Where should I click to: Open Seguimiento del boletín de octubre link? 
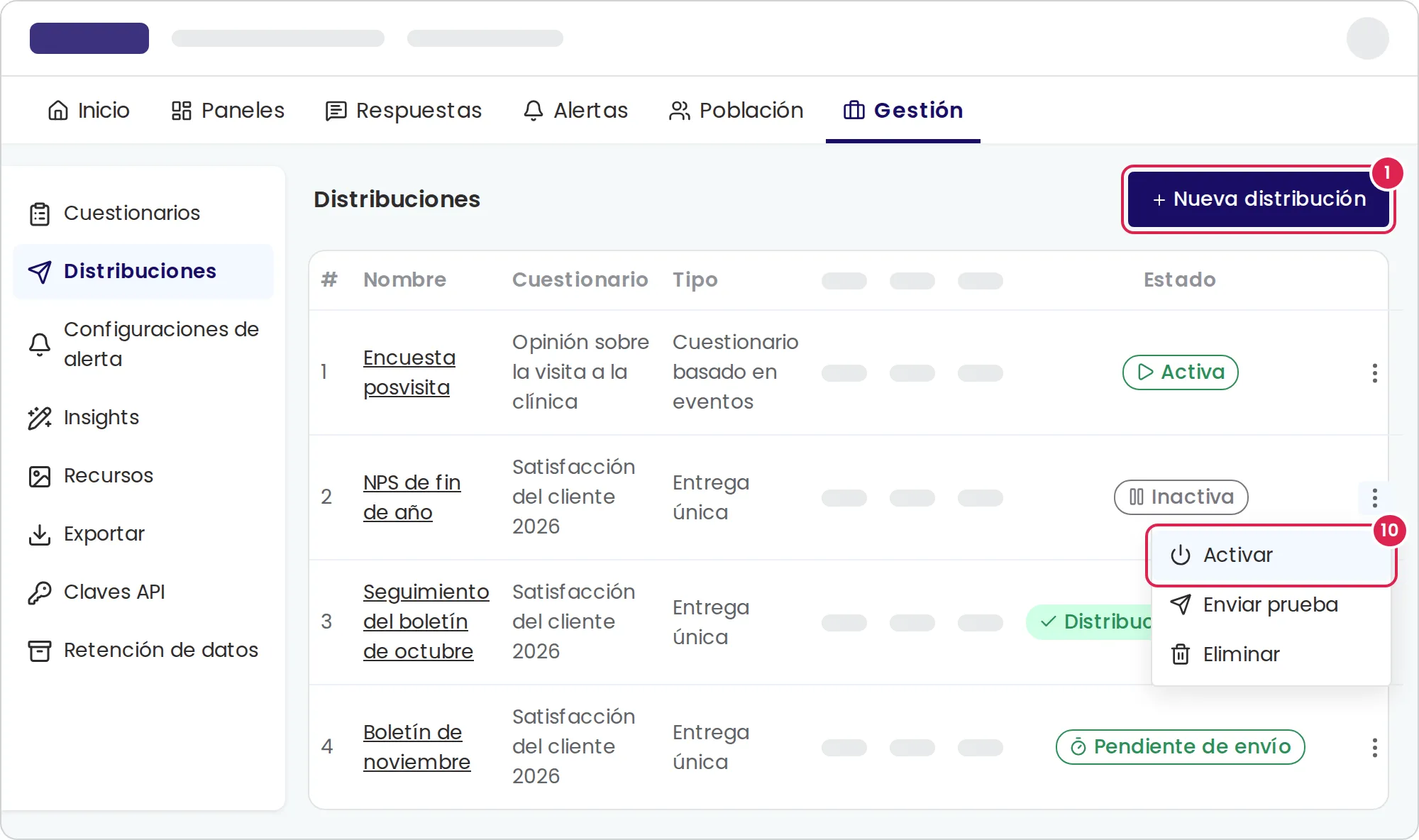(426, 622)
